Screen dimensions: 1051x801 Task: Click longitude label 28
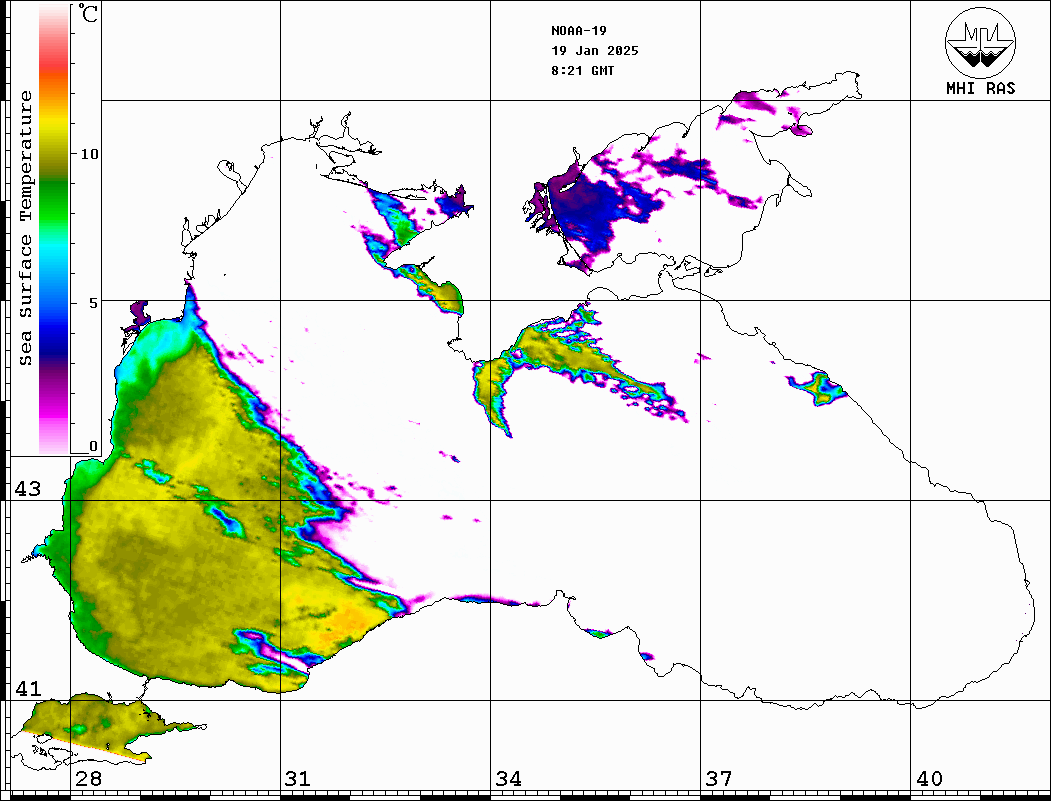pyautogui.click(x=88, y=779)
